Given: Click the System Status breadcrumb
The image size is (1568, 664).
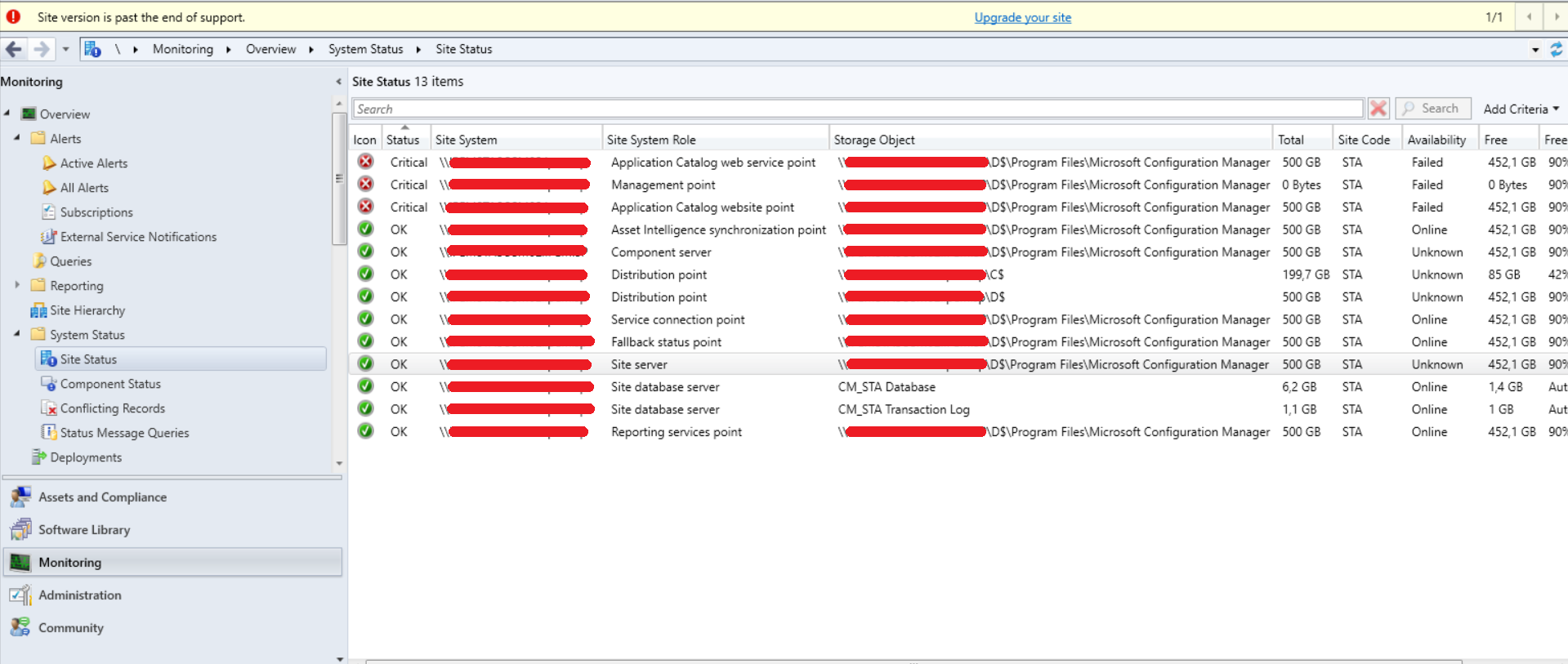Looking at the screenshot, I should 365,49.
